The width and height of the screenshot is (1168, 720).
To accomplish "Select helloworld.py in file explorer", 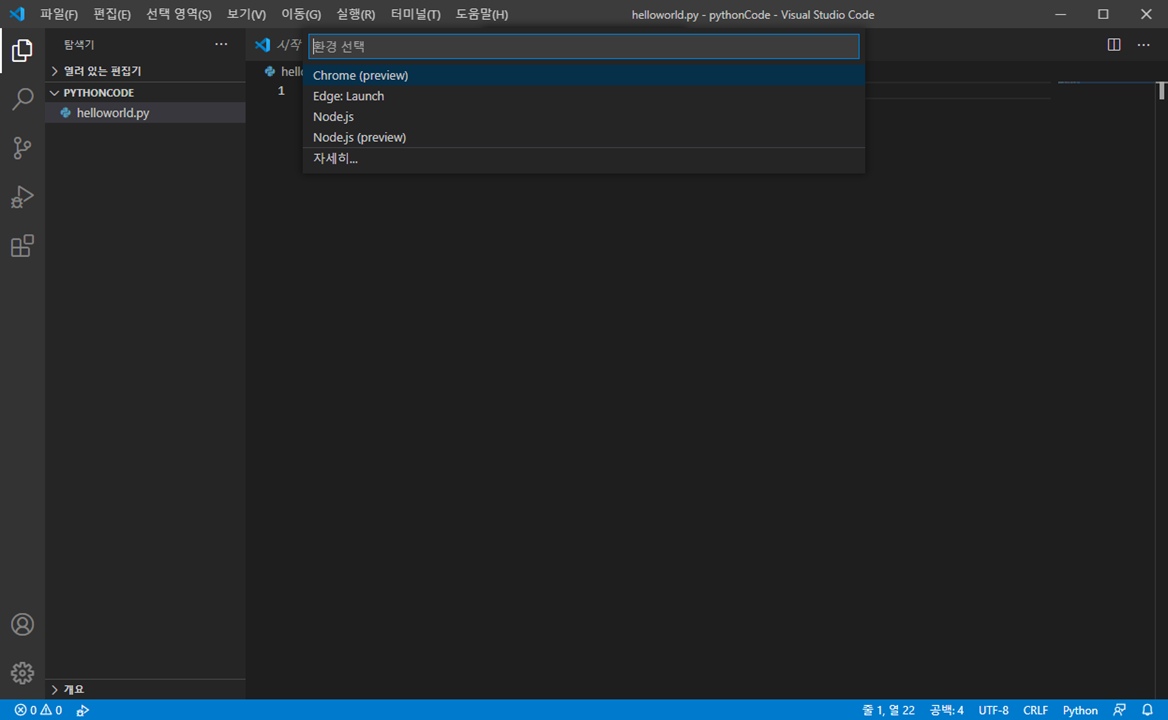I will (x=145, y=112).
